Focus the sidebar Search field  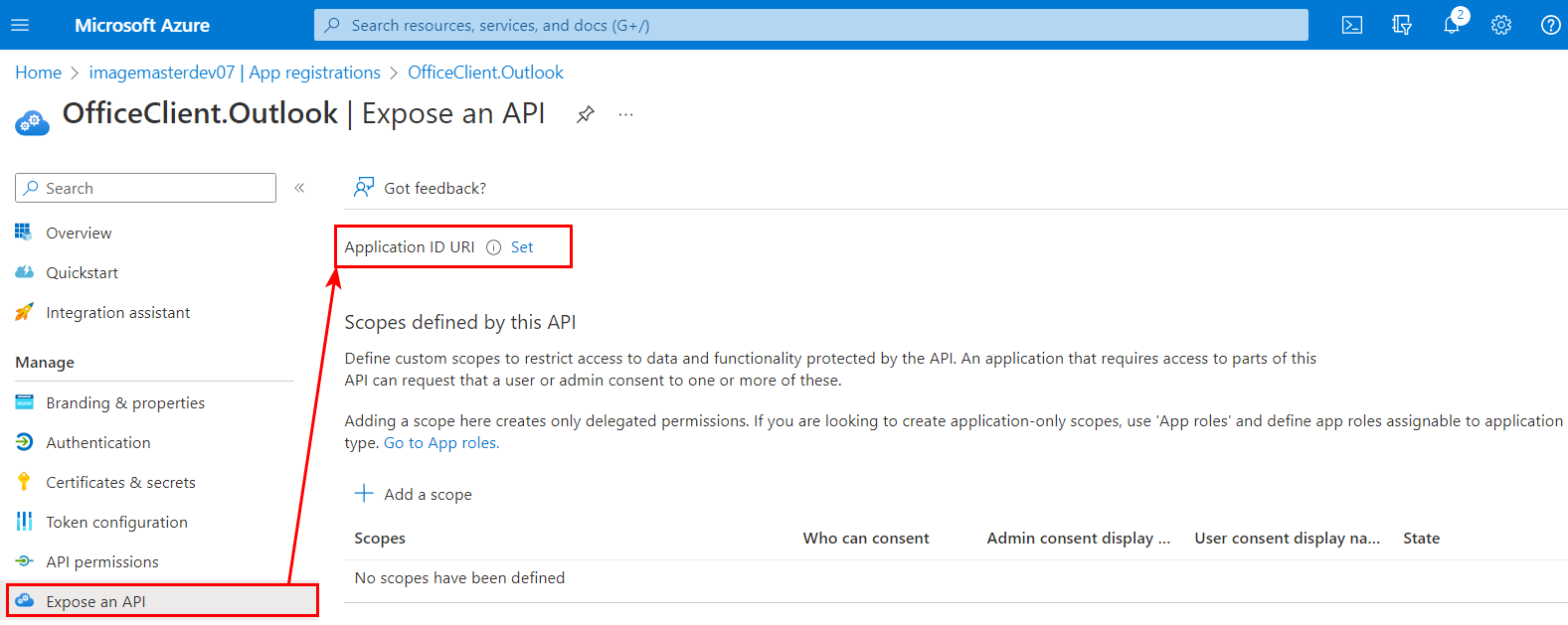click(145, 188)
